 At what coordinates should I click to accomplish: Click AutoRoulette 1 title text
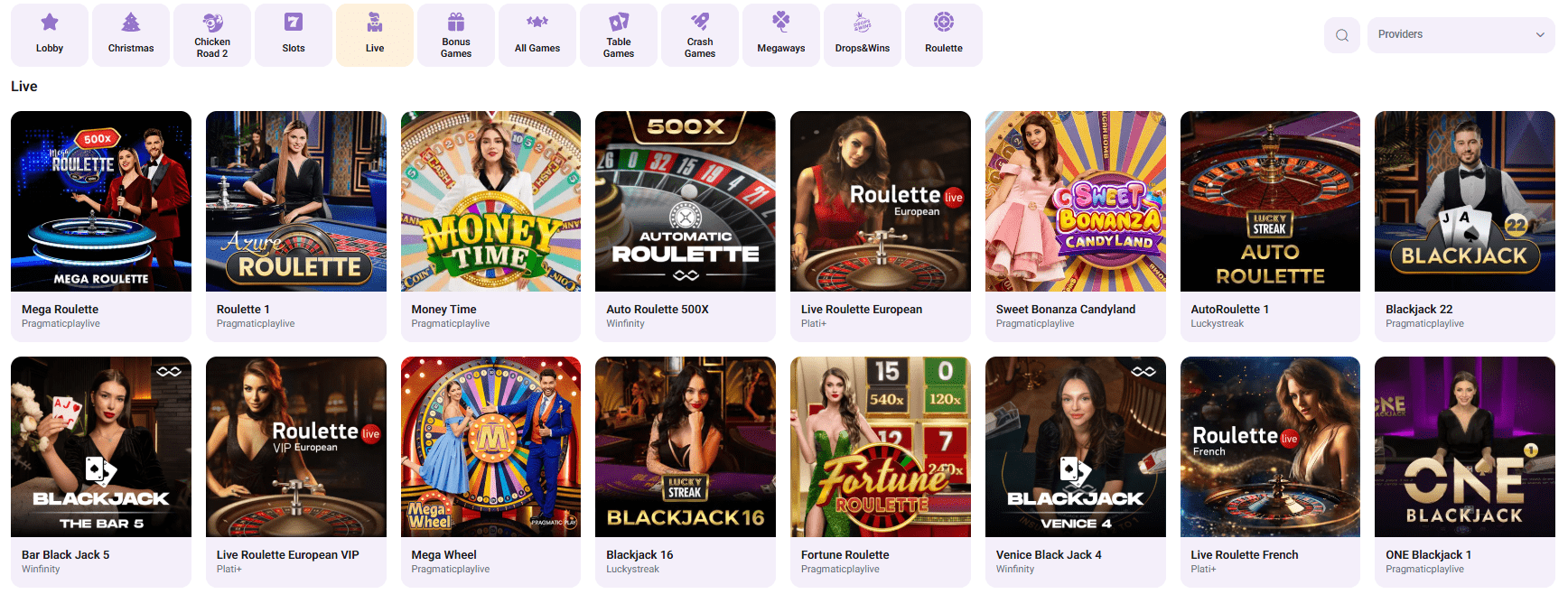[1229, 310]
